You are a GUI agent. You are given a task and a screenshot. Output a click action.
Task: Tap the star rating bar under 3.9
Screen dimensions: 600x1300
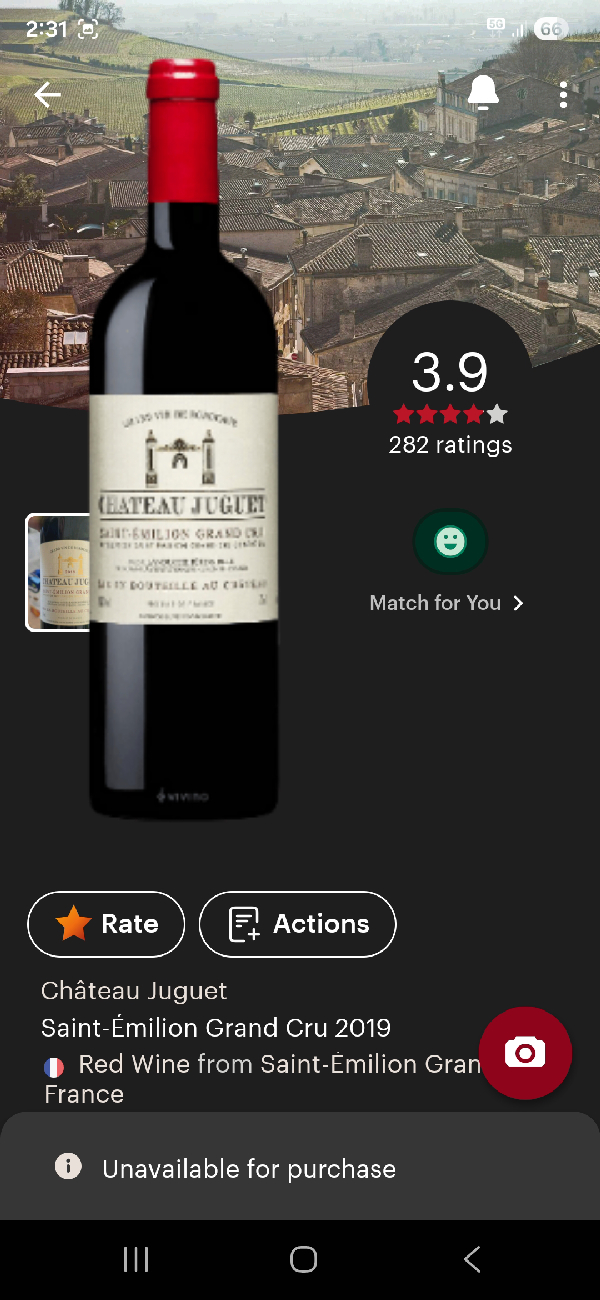click(x=450, y=412)
